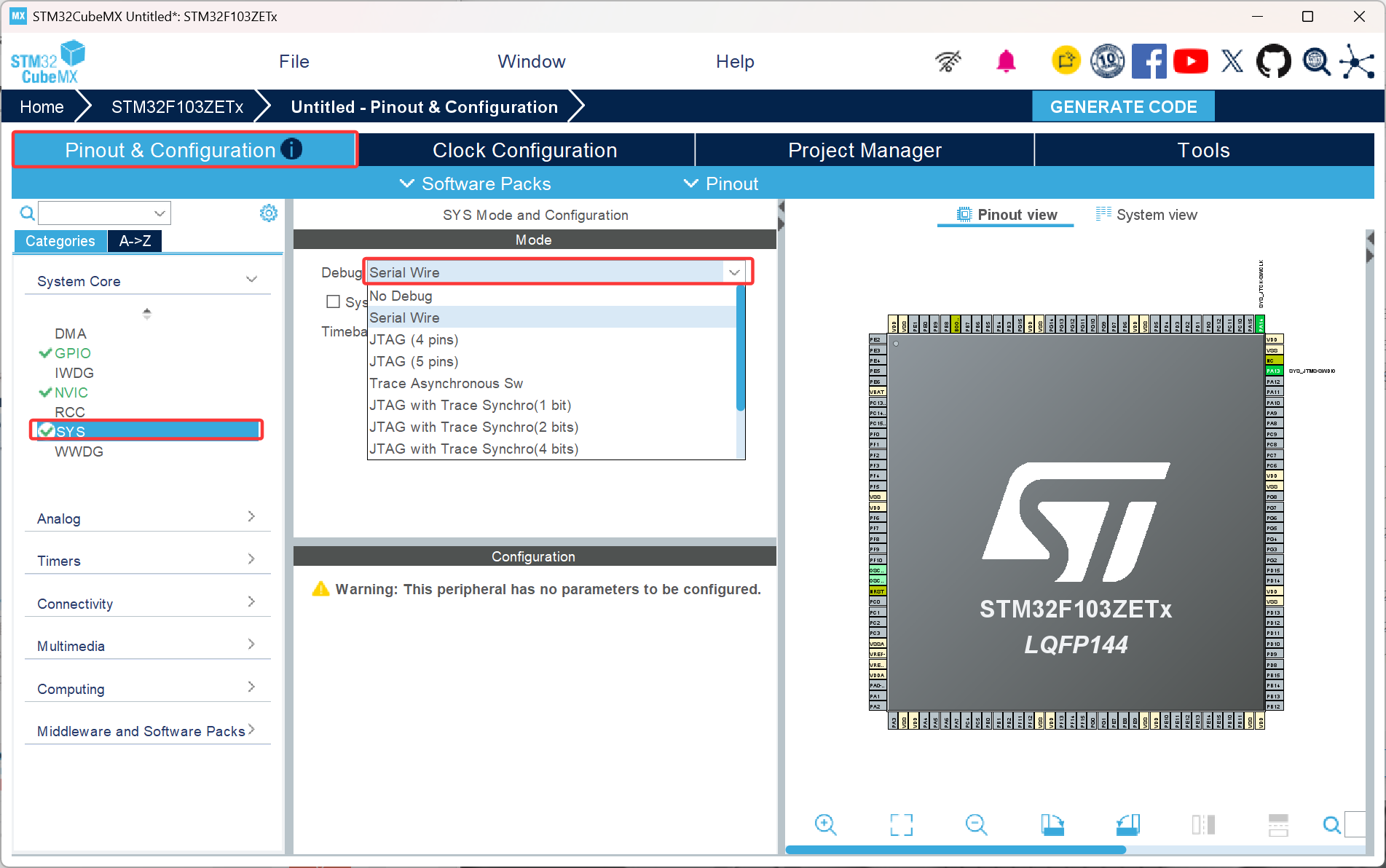
Task: Open the notifications bell icon
Action: [1007, 62]
